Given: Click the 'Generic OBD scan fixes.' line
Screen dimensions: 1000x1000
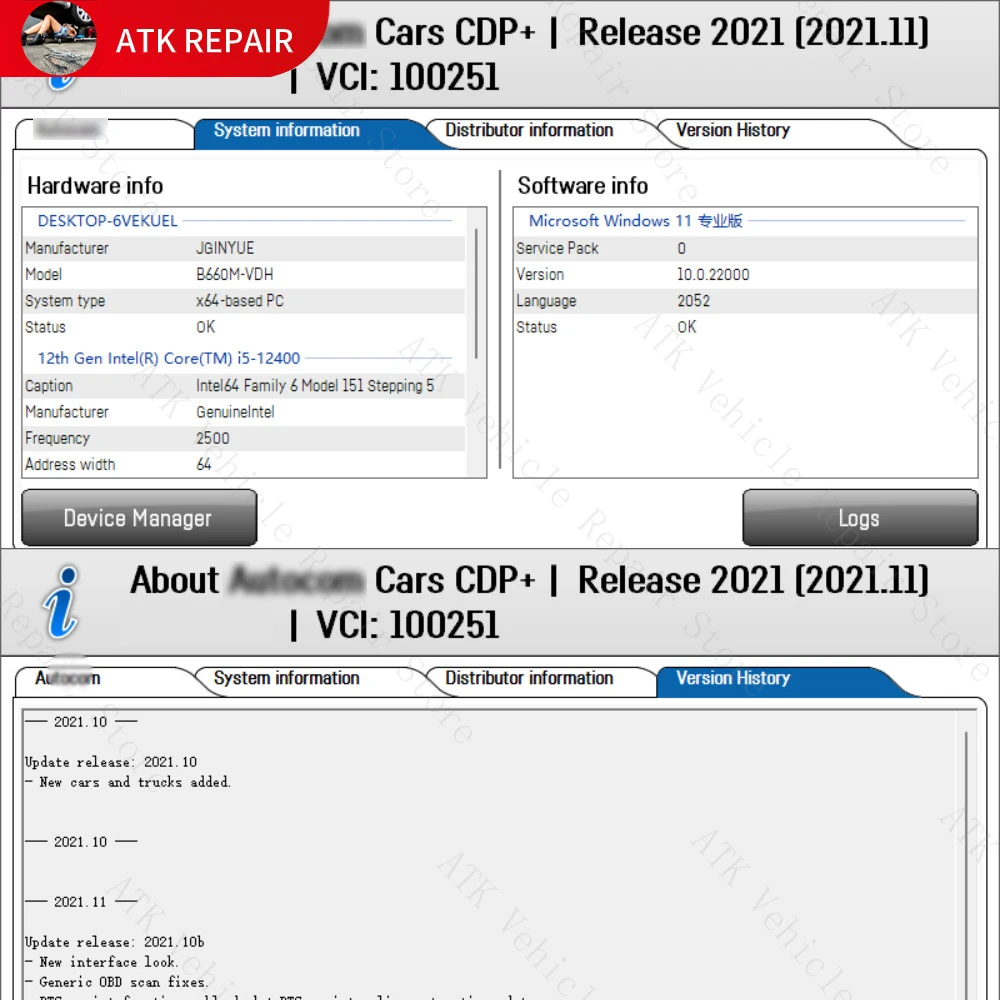Looking at the screenshot, I should pyautogui.click(x=117, y=982).
